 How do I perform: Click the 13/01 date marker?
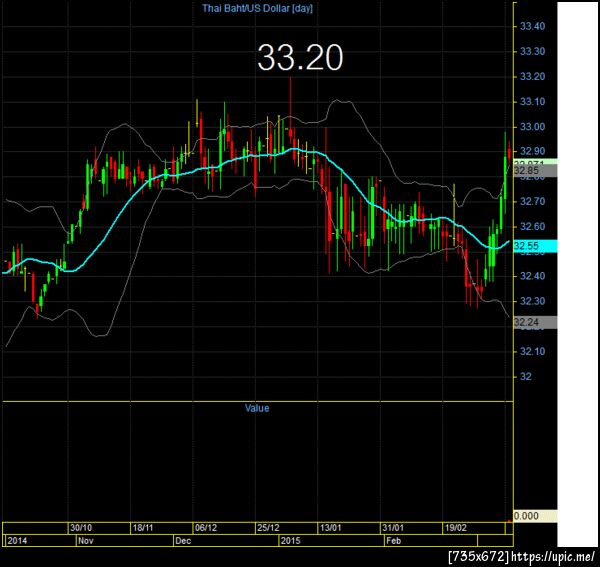coord(331,528)
